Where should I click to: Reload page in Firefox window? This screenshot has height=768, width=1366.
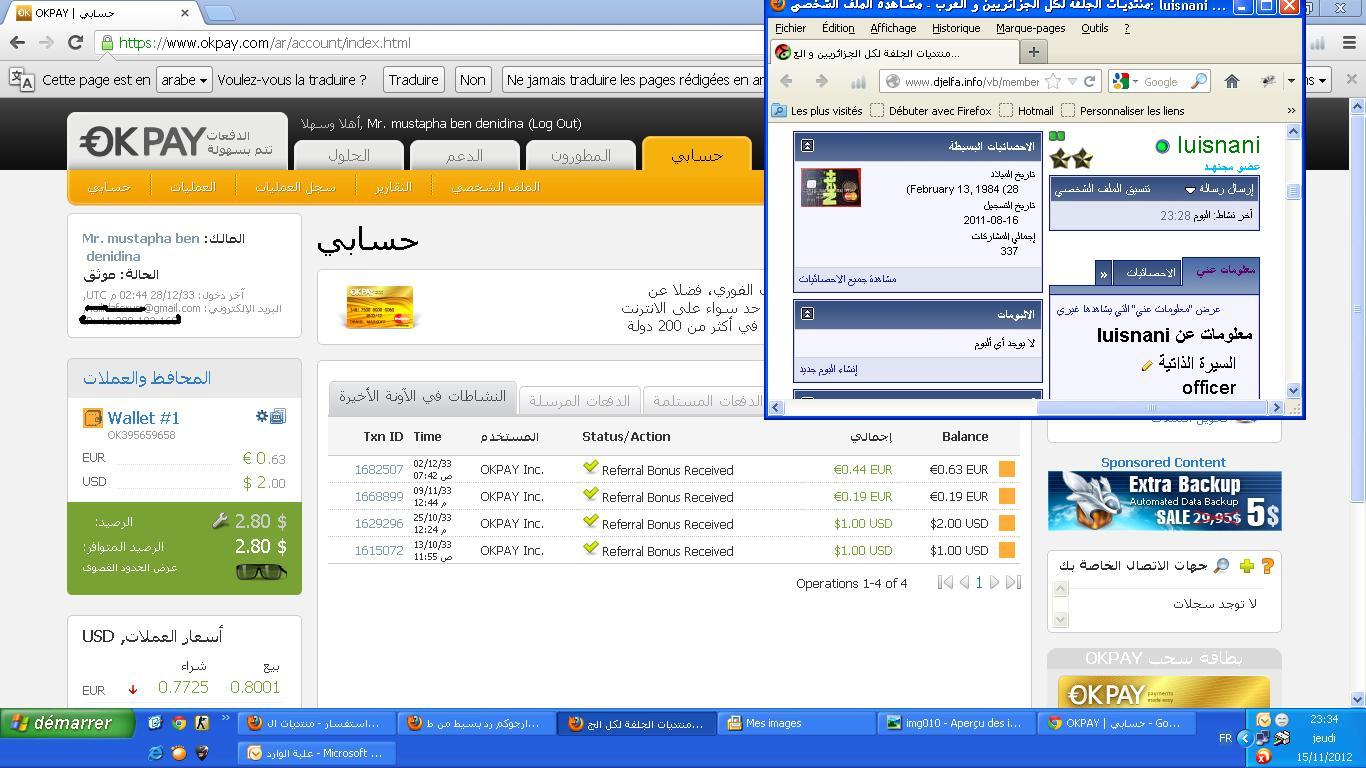pos(1089,81)
